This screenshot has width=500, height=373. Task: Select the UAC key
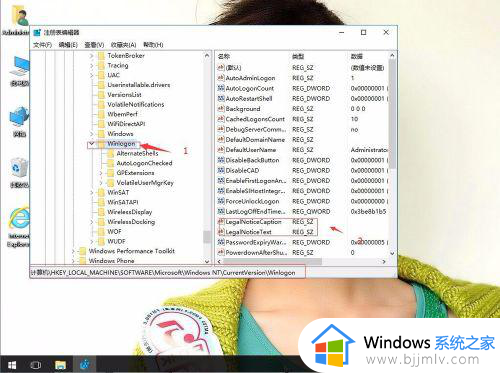[x=113, y=75]
